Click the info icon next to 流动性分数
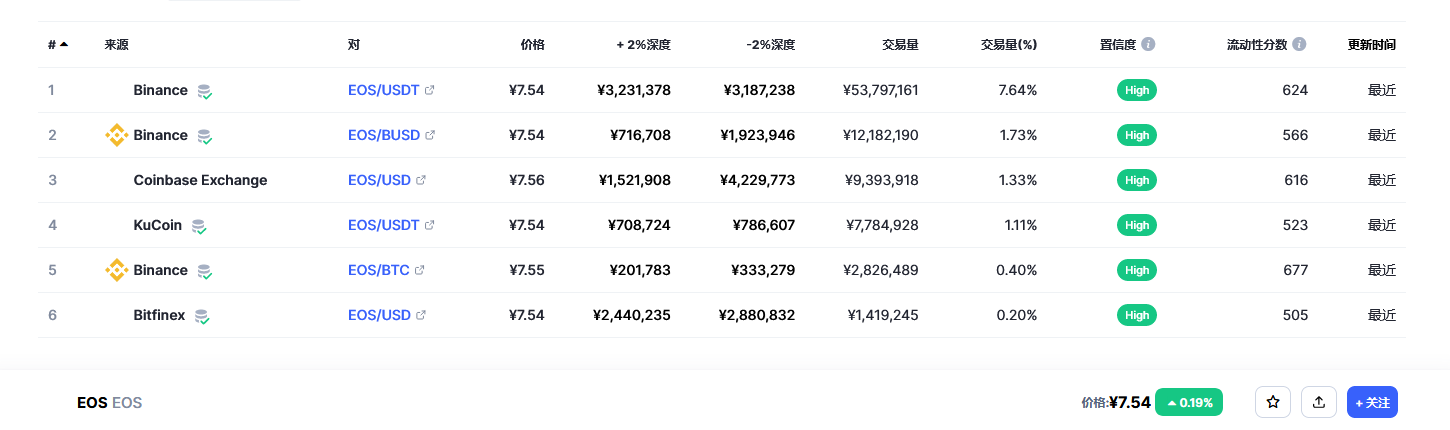 [1299, 45]
